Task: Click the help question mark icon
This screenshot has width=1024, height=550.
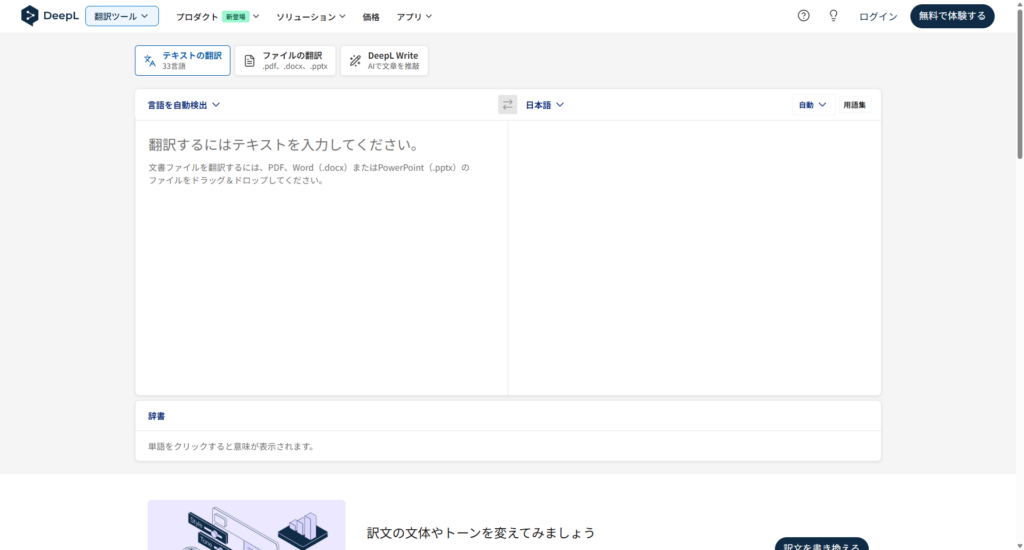Action: pos(803,16)
